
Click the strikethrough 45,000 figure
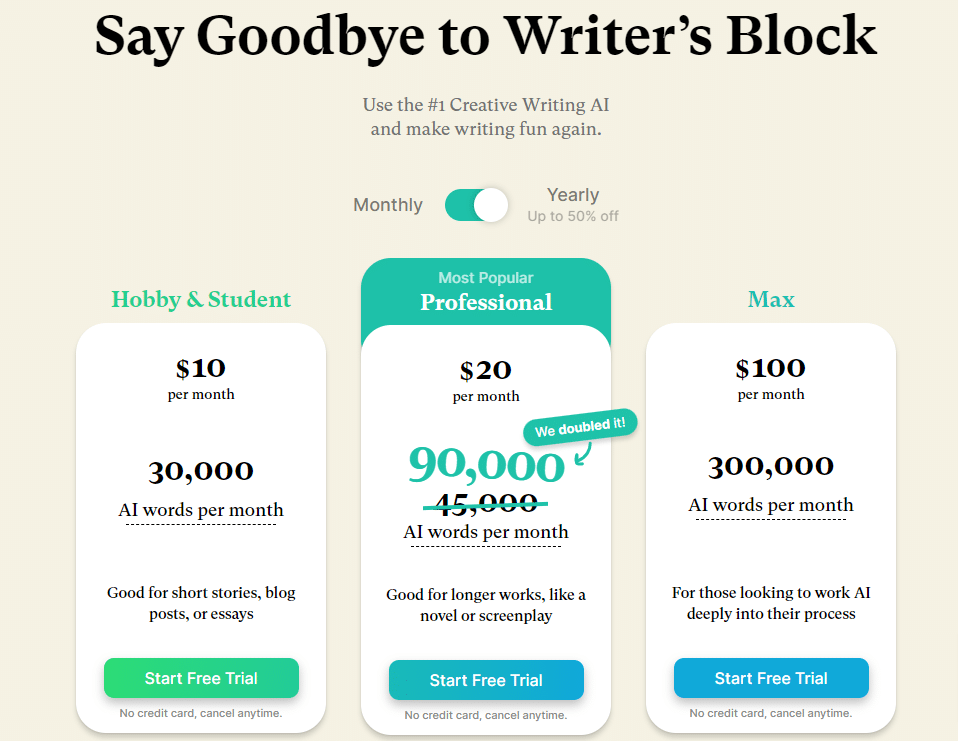tap(486, 503)
